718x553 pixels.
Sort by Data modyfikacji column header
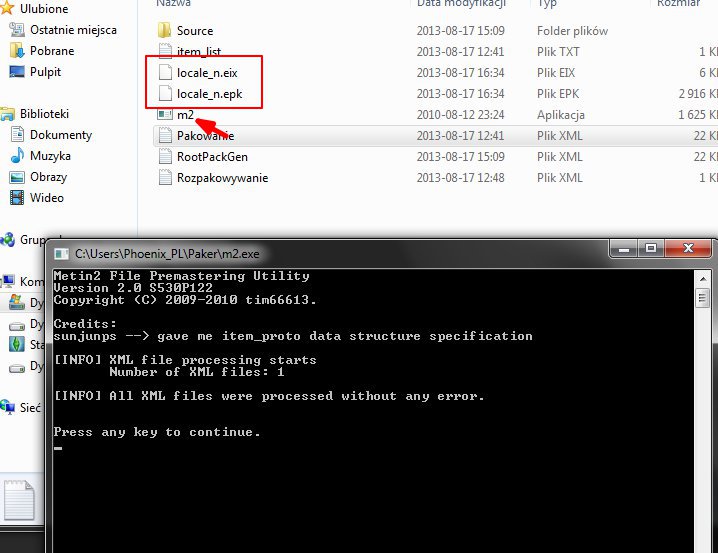(x=462, y=3)
